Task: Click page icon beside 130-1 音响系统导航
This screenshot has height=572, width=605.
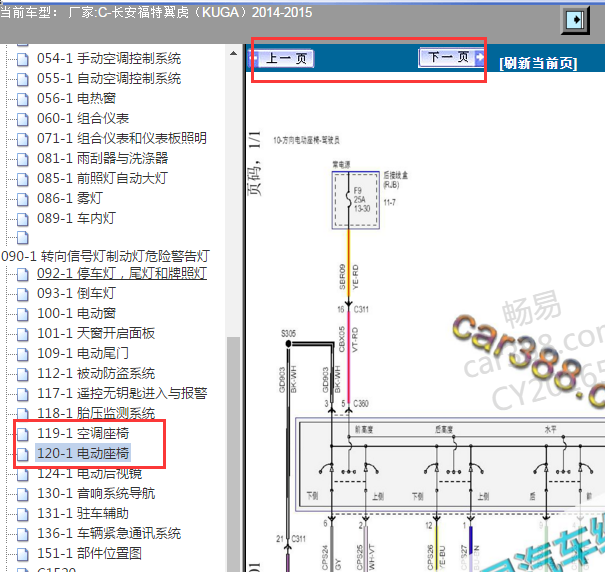Action: pyautogui.click(x=23, y=494)
